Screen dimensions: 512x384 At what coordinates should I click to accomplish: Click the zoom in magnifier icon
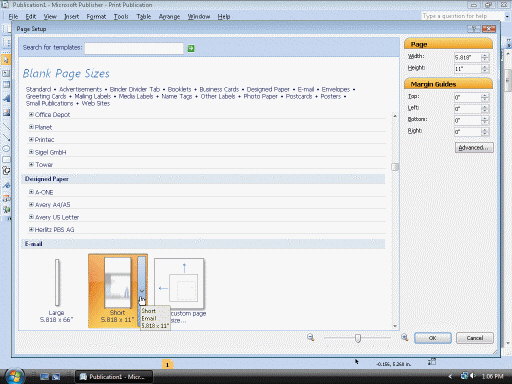click(405, 337)
